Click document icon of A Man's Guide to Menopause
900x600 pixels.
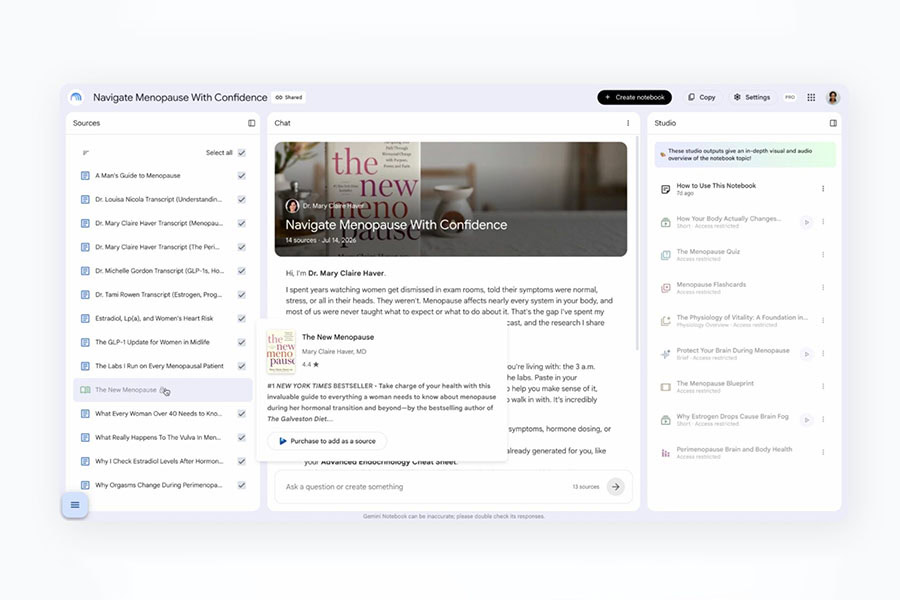[85, 176]
